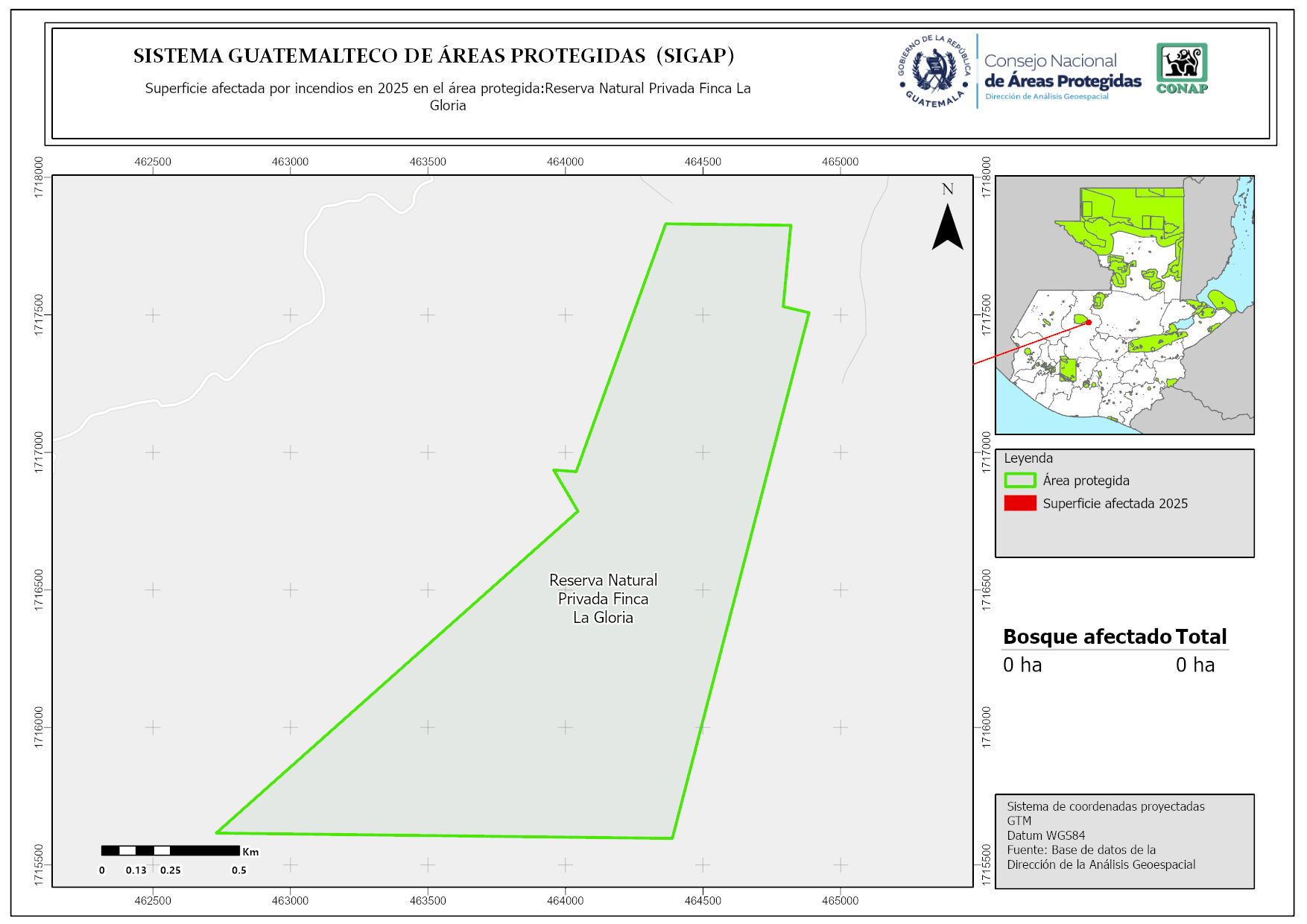
Task: Click the red location dot in inset map
Action: pos(1089,322)
